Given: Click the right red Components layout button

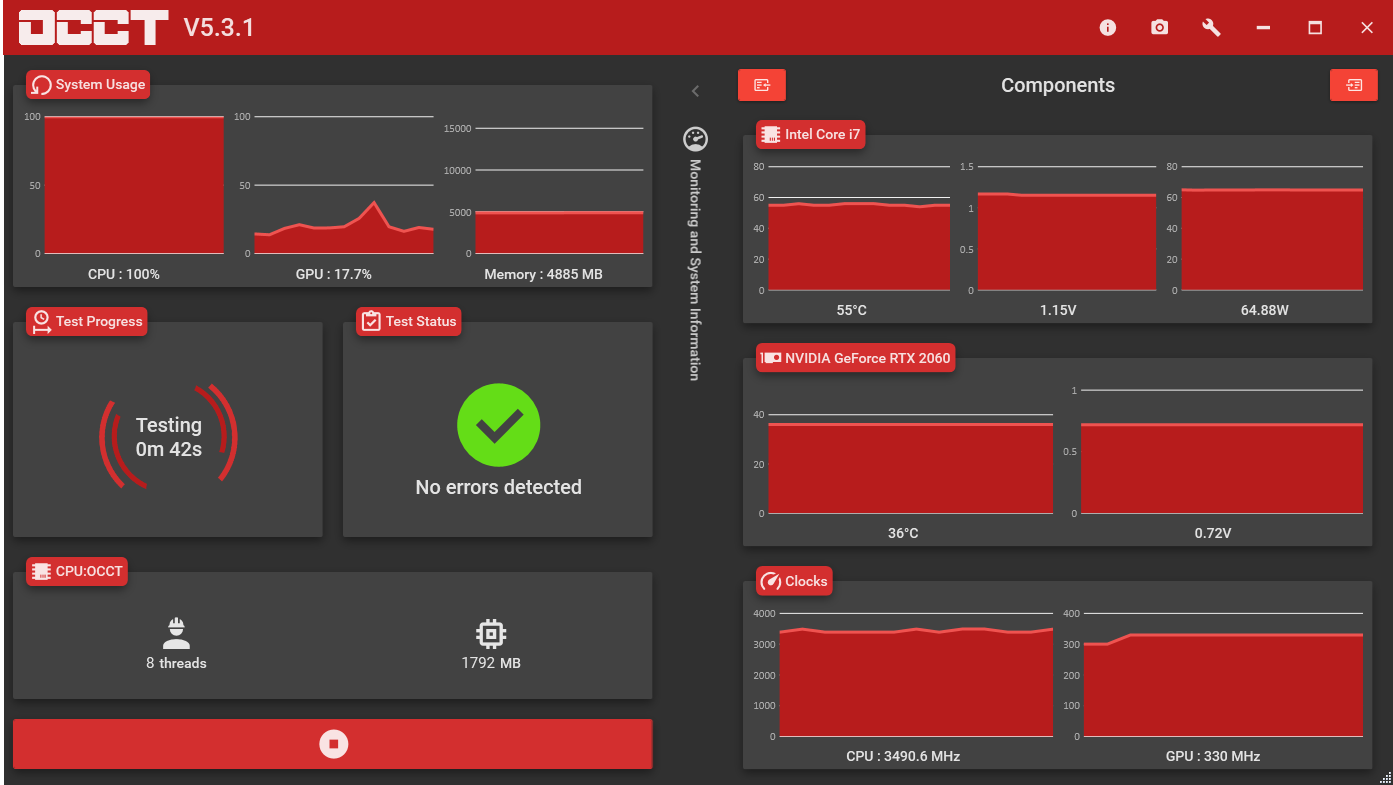Looking at the screenshot, I should coord(1354,85).
